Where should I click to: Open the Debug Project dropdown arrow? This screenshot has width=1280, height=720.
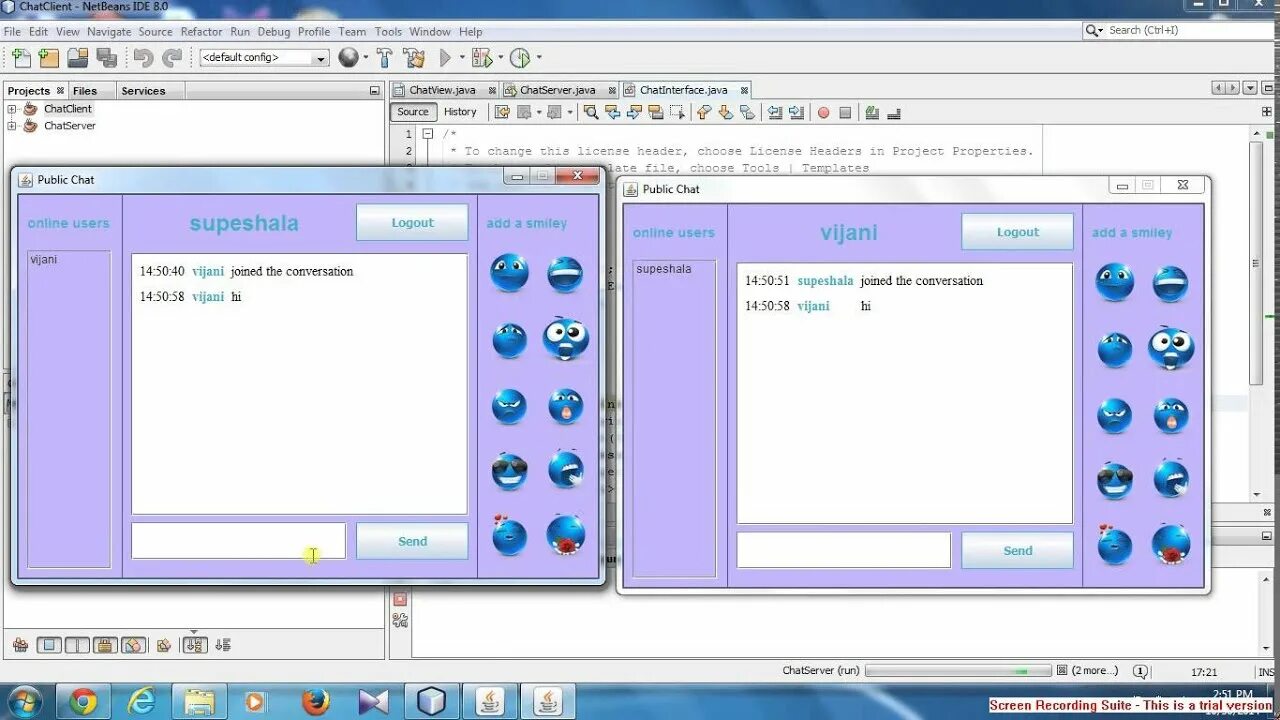point(500,58)
